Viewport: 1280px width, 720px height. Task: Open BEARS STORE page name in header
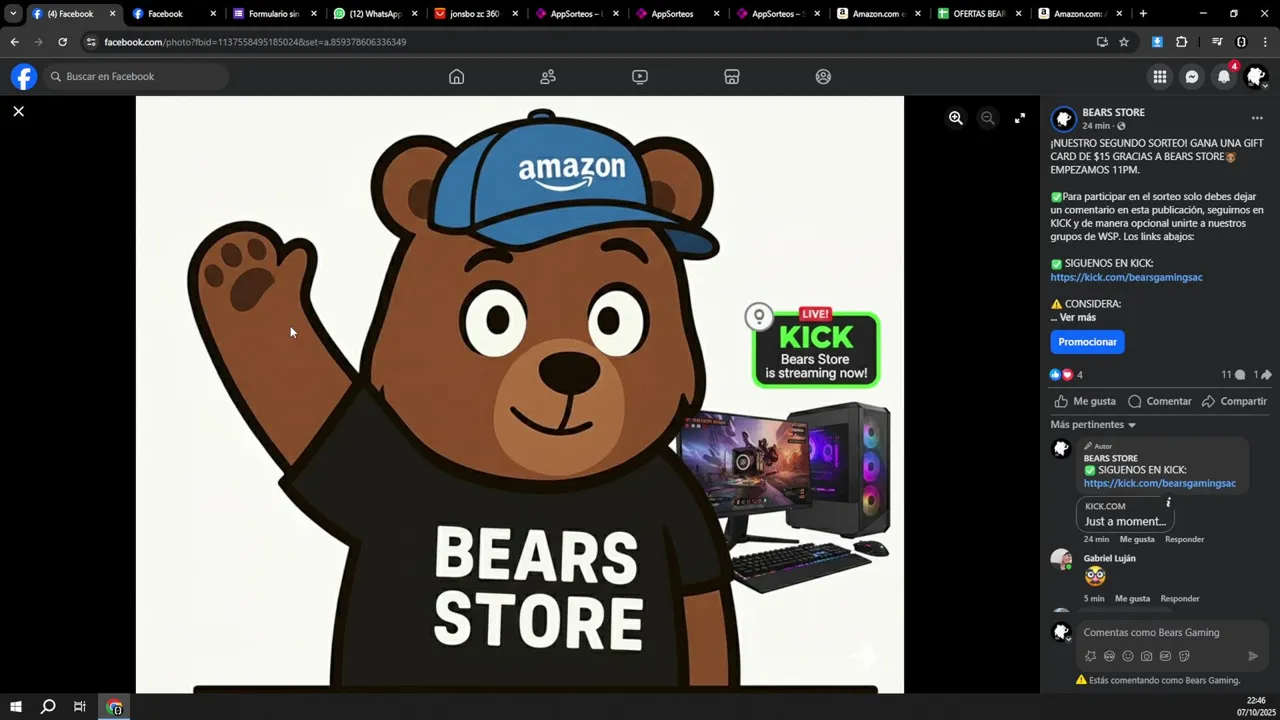(1113, 112)
